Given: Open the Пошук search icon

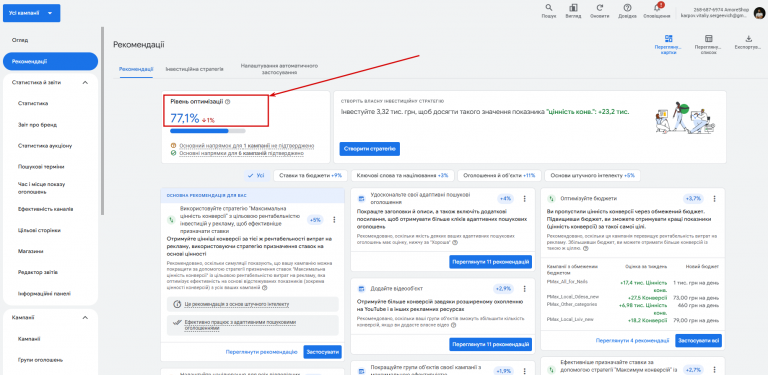Looking at the screenshot, I should click(x=549, y=8).
